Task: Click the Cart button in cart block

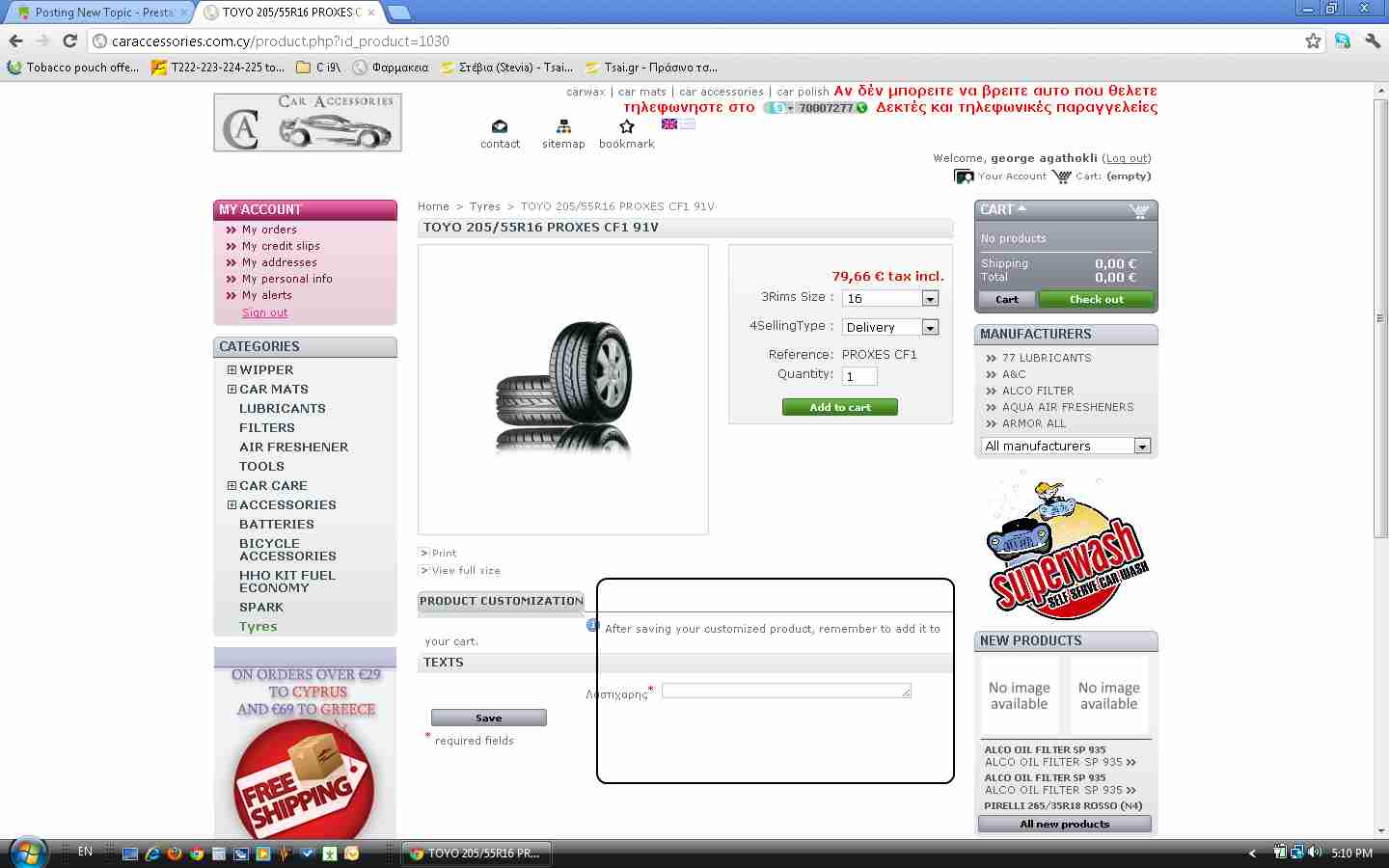Action: (1007, 299)
